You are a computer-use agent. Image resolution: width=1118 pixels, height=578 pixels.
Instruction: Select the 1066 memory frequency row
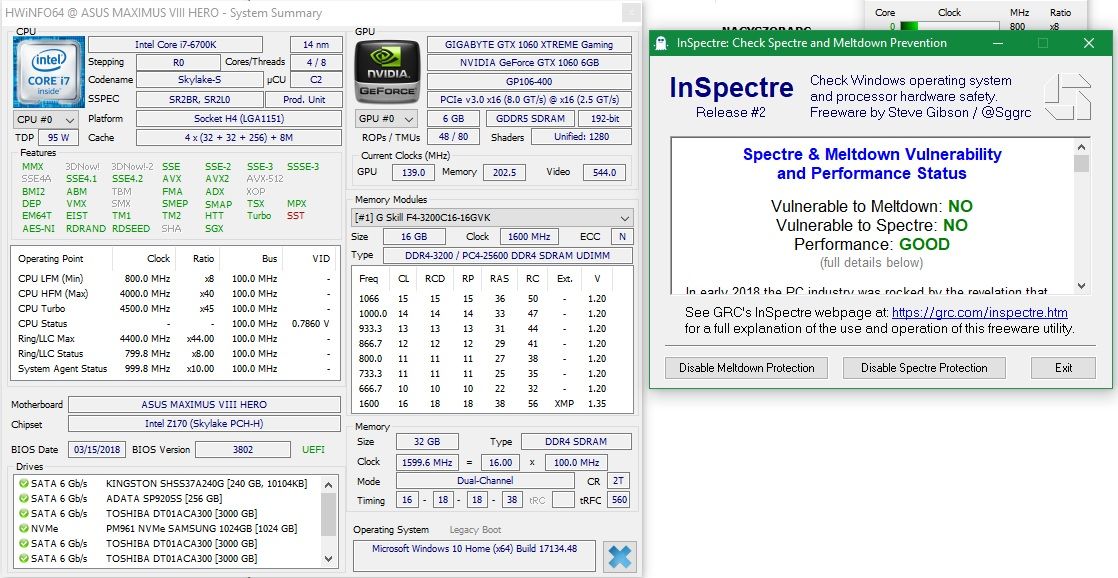click(x=492, y=299)
